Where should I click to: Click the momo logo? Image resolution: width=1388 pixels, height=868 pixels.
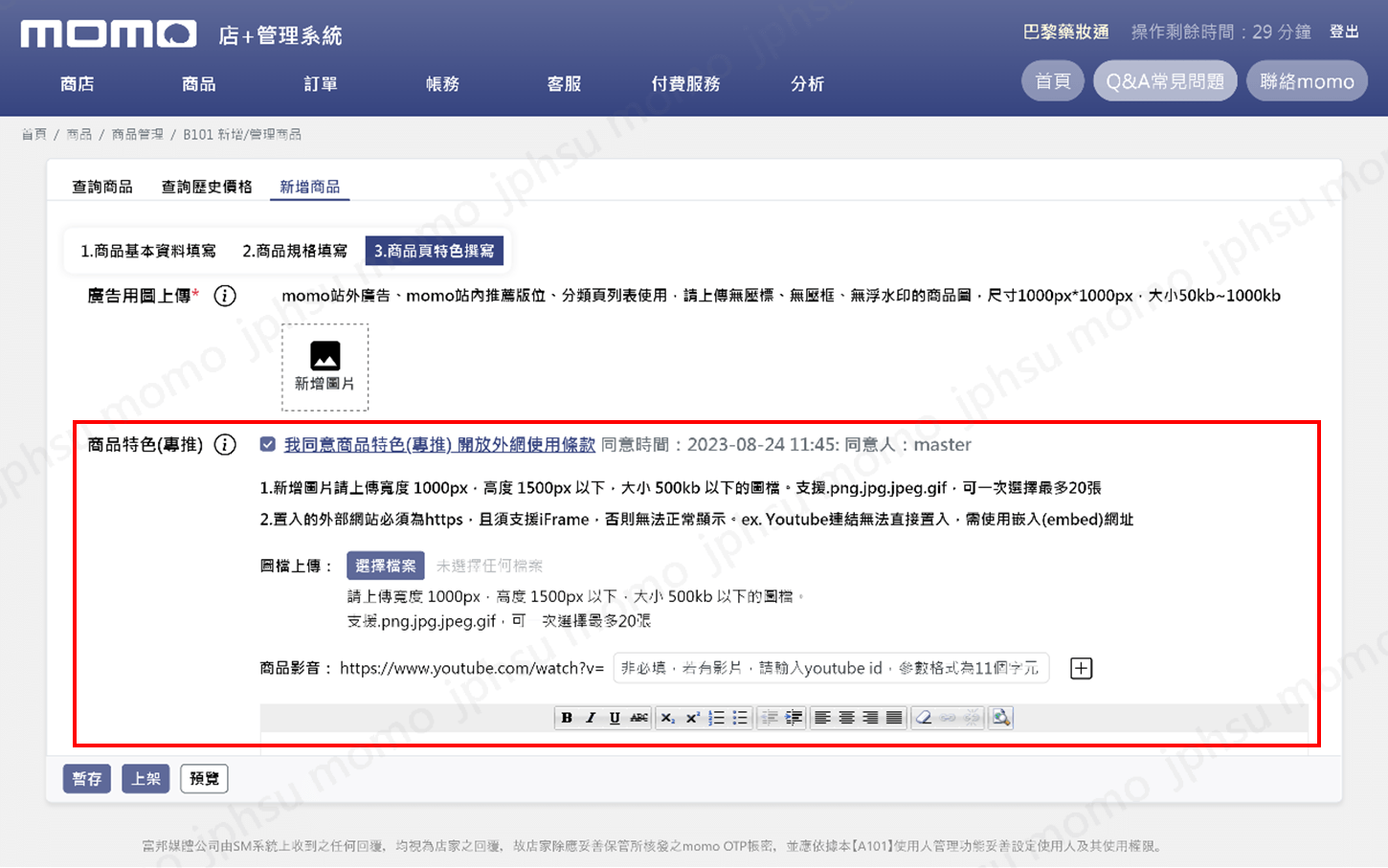(x=108, y=34)
